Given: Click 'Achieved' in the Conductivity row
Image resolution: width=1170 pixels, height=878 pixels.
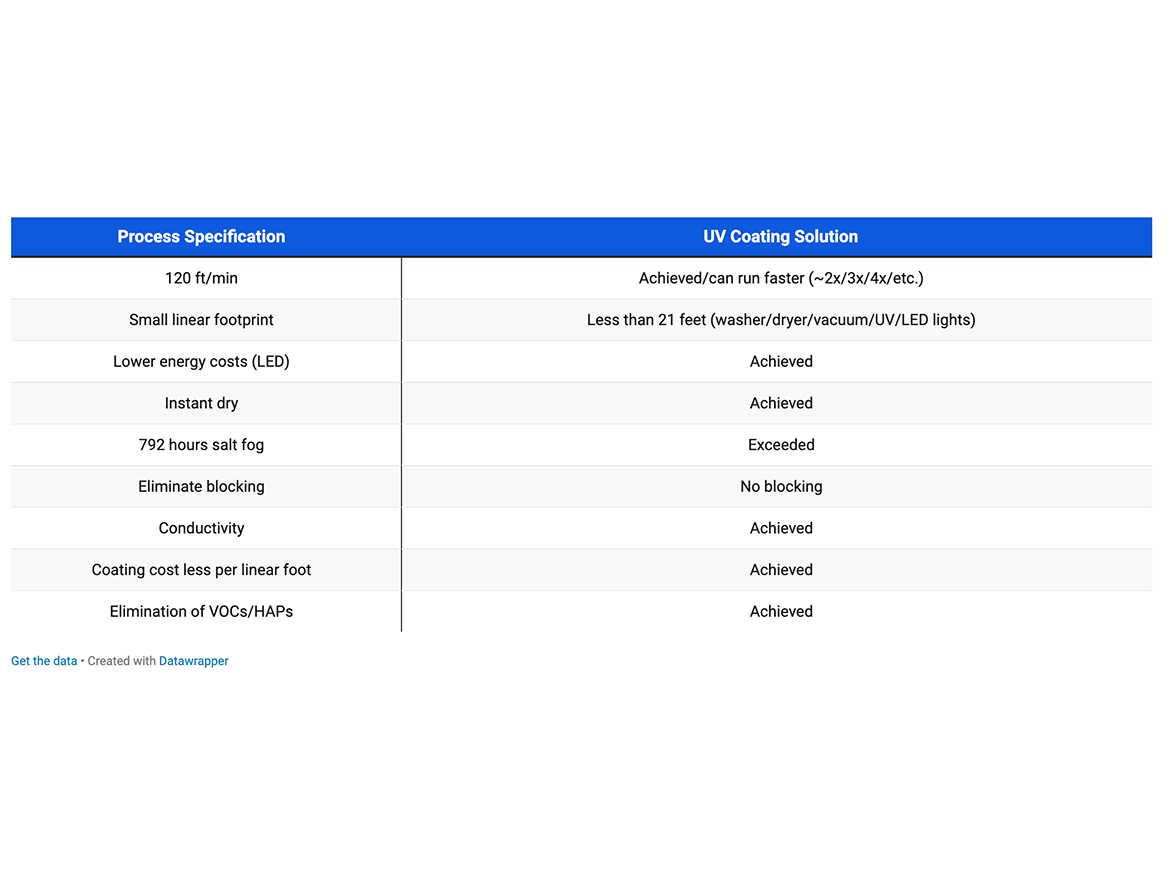Looking at the screenshot, I should (780, 529).
